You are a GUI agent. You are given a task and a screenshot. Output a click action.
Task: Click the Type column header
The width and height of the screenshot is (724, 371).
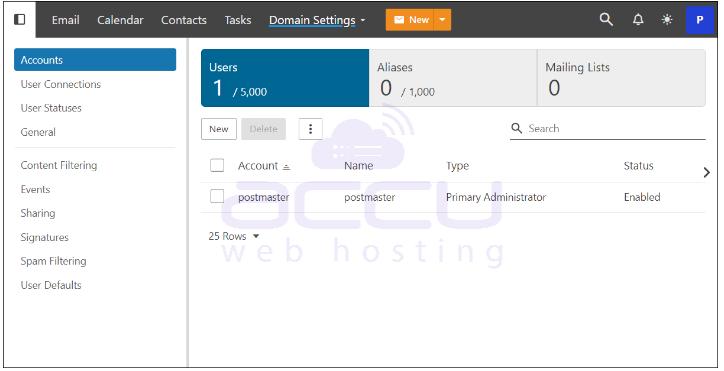point(458,166)
